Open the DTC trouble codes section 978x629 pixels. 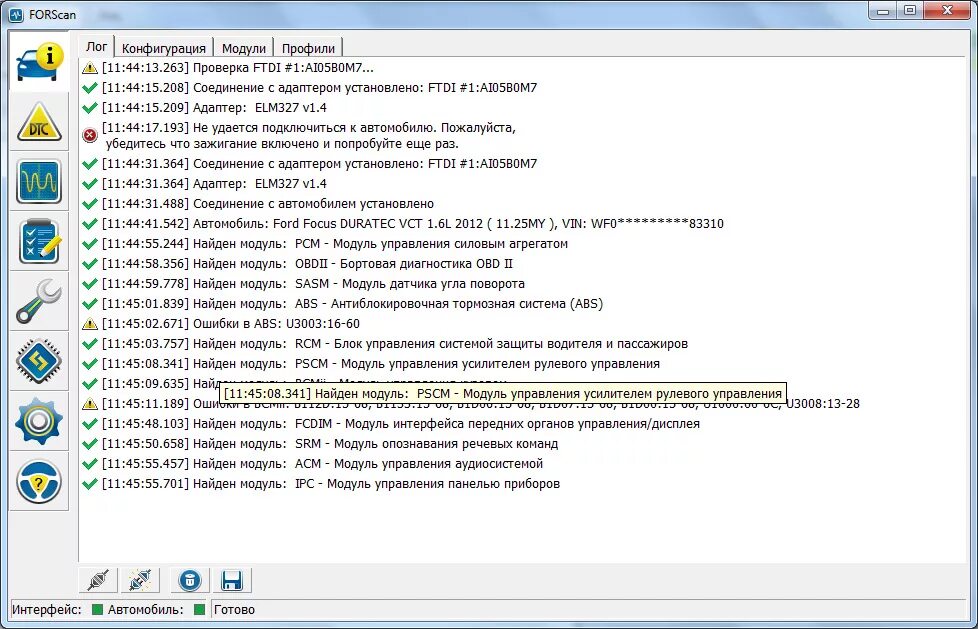(x=39, y=122)
